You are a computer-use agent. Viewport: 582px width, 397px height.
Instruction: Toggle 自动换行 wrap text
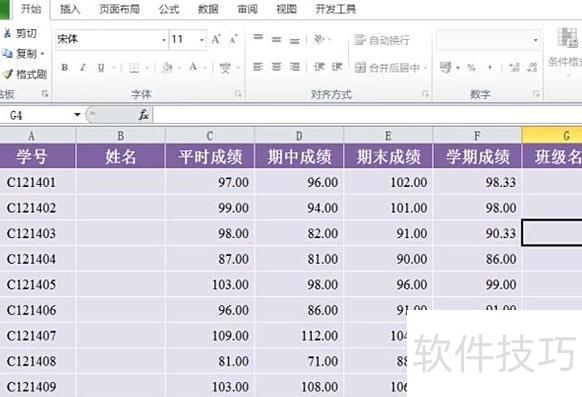tap(382, 40)
